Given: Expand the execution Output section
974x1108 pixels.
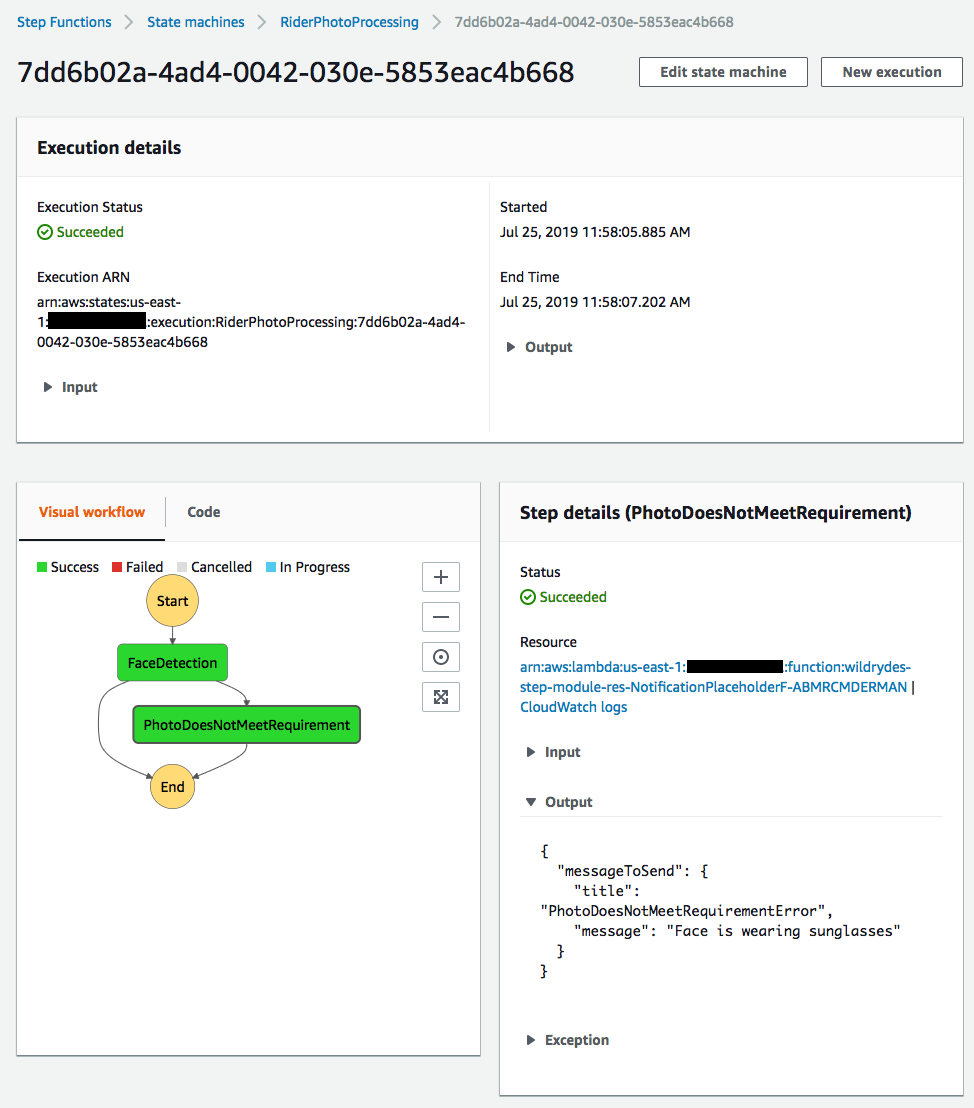Looking at the screenshot, I should 540,347.
